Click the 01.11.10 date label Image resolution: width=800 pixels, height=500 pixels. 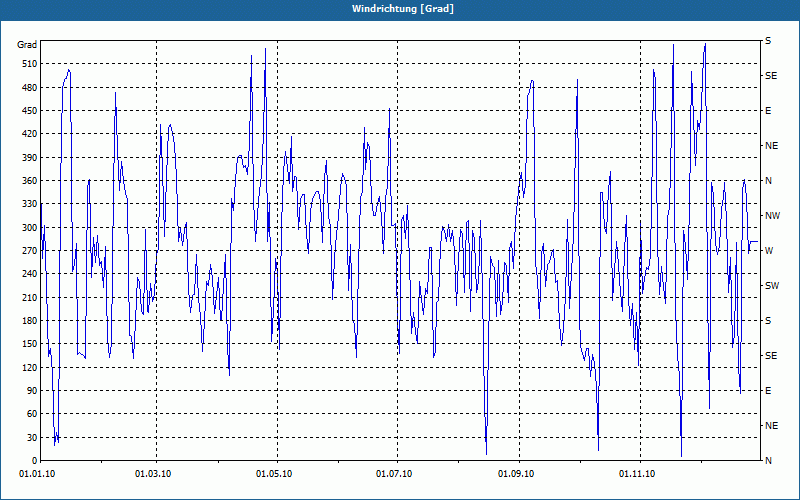click(637, 474)
